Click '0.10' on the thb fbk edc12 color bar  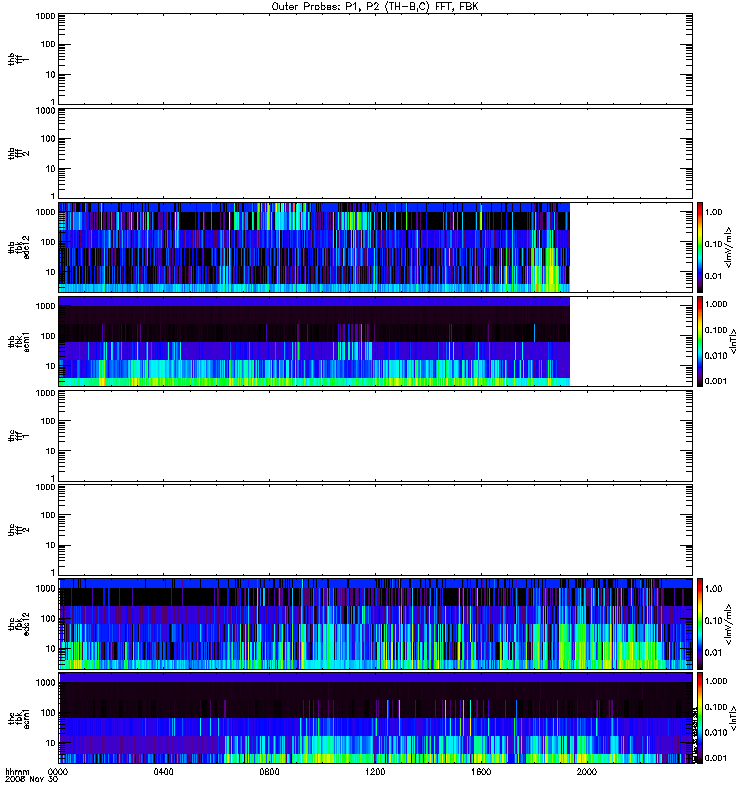click(x=713, y=244)
